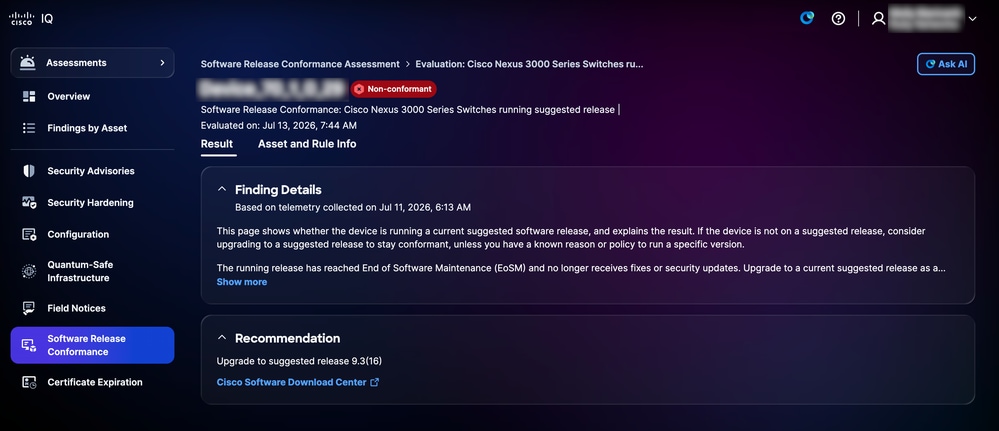Open Overview in the sidebar
Viewport: 999px width, 431px height.
tap(69, 96)
